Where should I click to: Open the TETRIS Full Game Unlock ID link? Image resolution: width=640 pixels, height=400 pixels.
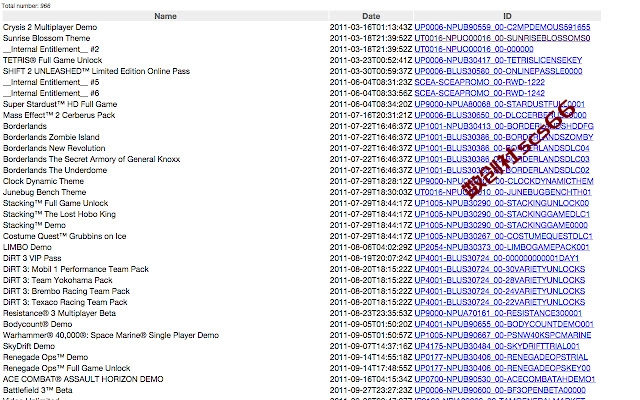coord(498,60)
